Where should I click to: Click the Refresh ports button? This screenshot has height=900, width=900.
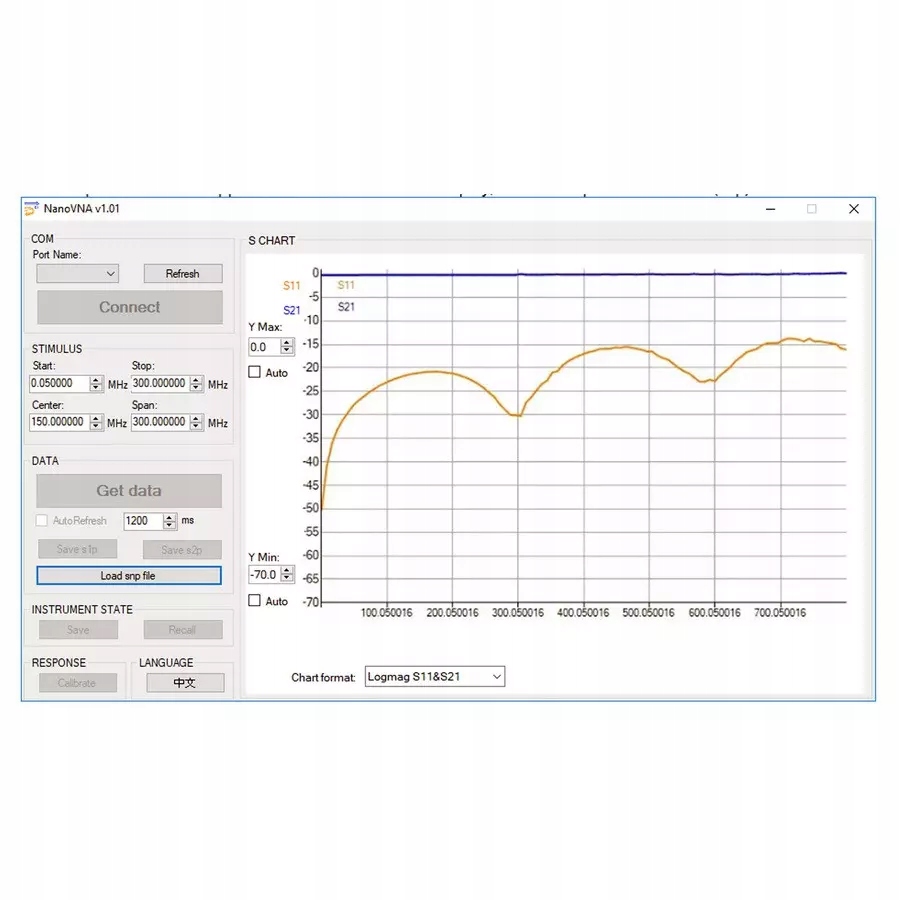pyautogui.click(x=183, y=274)
